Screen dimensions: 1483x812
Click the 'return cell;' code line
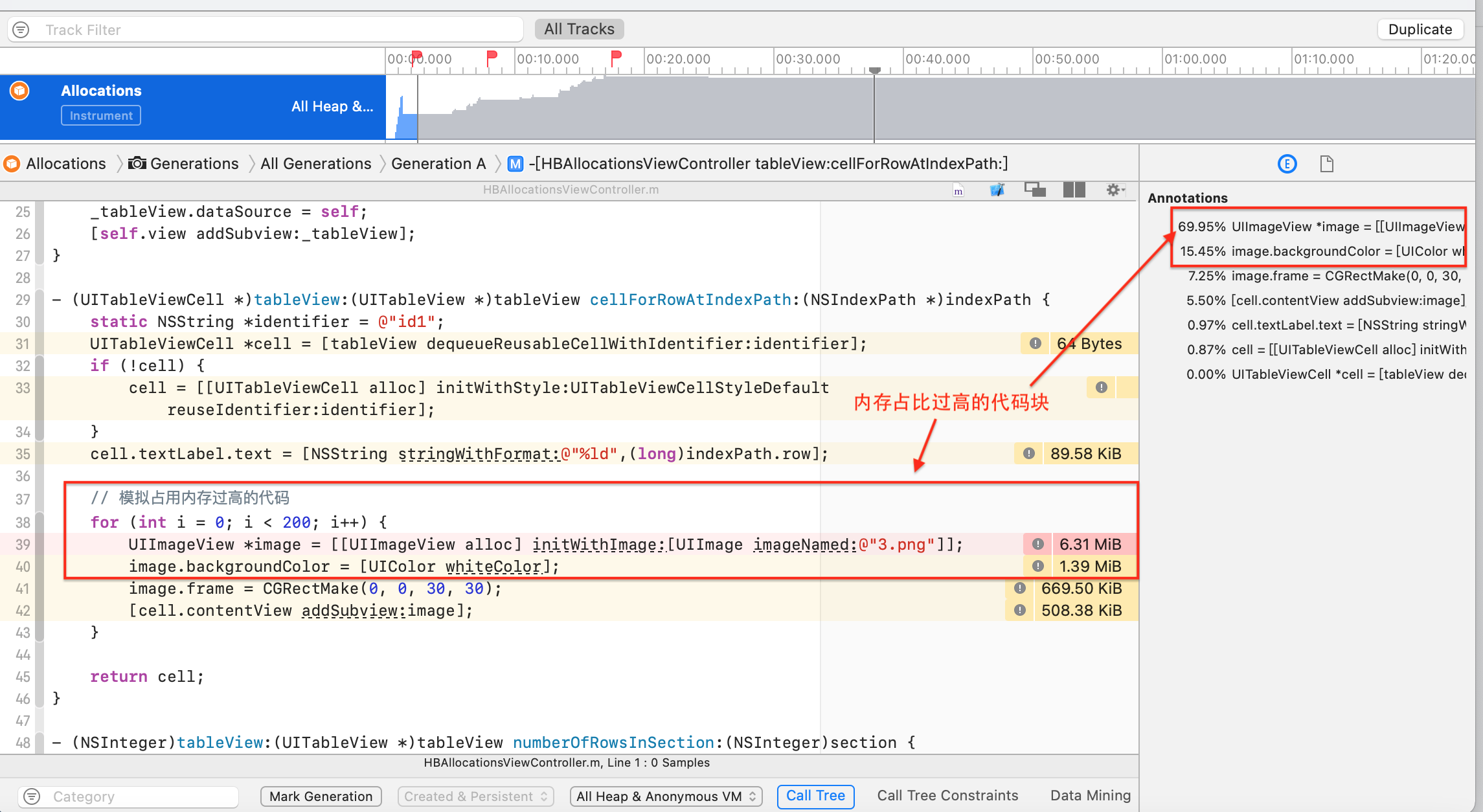147,676
